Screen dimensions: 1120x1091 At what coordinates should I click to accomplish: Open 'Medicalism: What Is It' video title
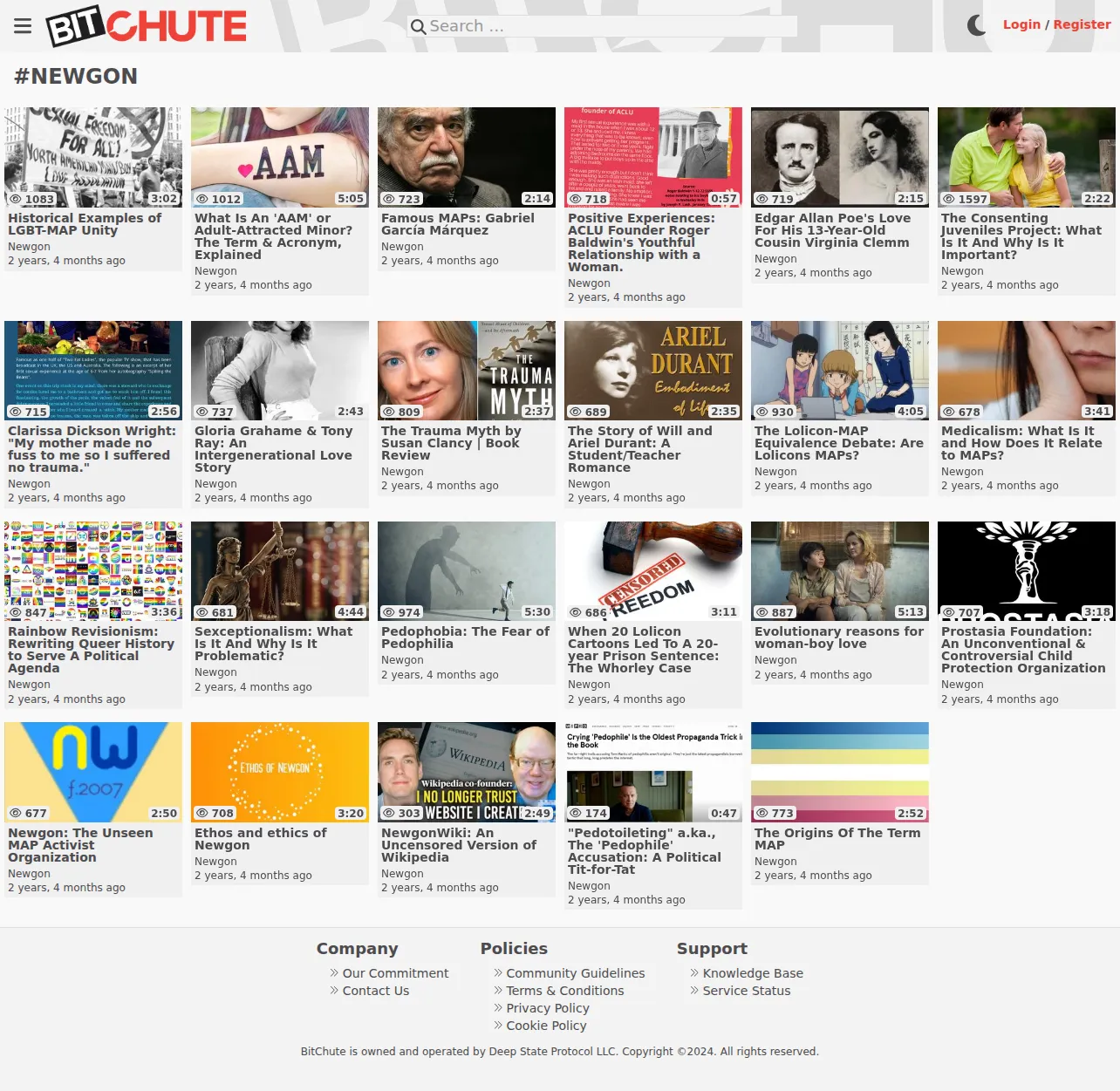[x=1021, y=443]
